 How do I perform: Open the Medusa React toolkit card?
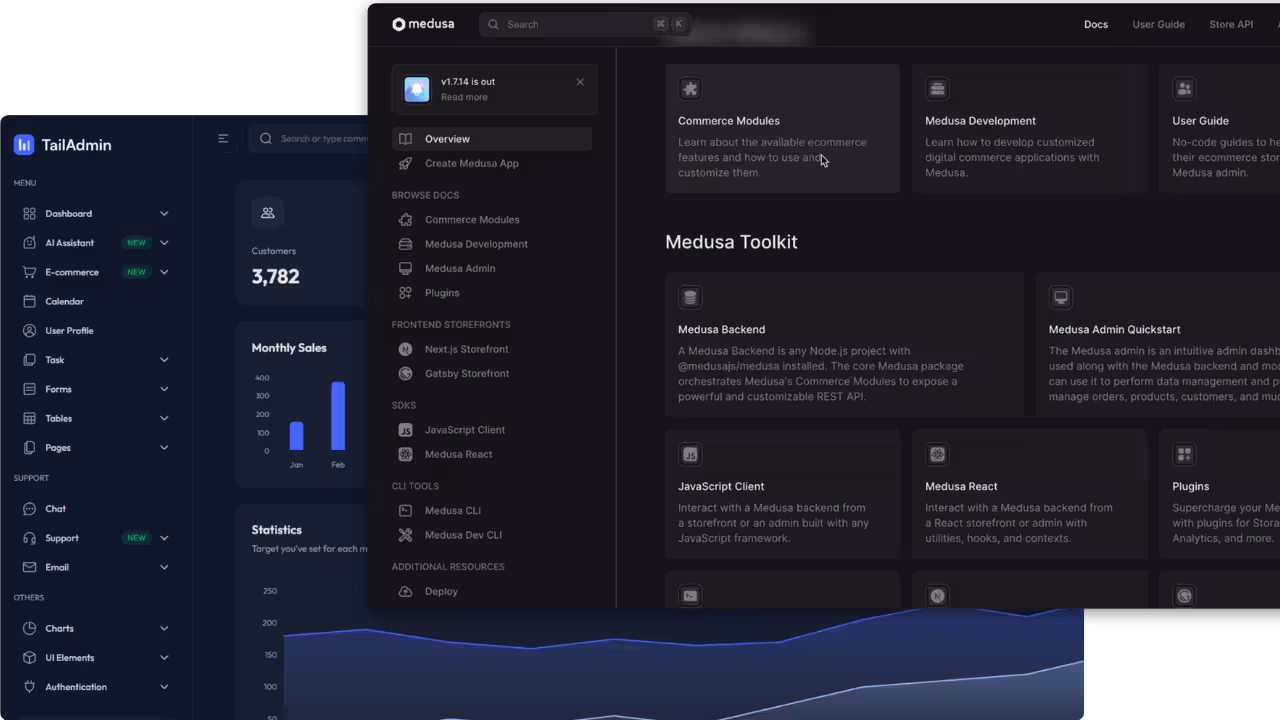(x=1029, y=494)
